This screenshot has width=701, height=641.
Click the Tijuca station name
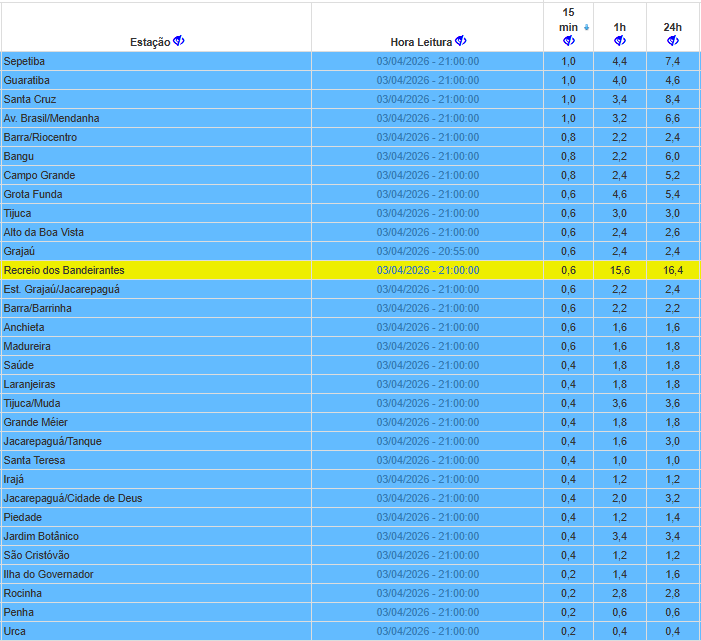(x=17, y=213)
